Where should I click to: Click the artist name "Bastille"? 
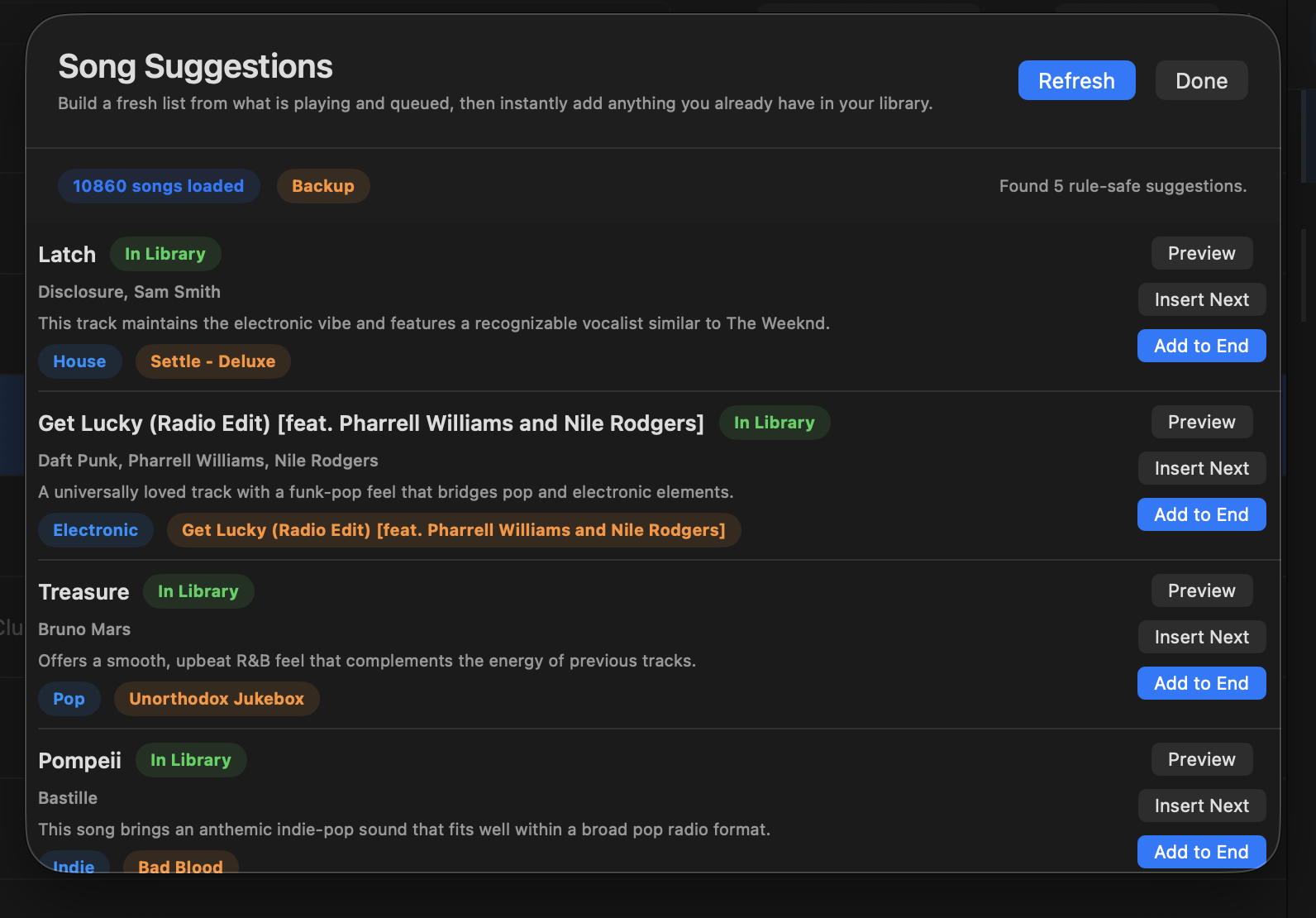pyautogui.click(x=68, y=798)
